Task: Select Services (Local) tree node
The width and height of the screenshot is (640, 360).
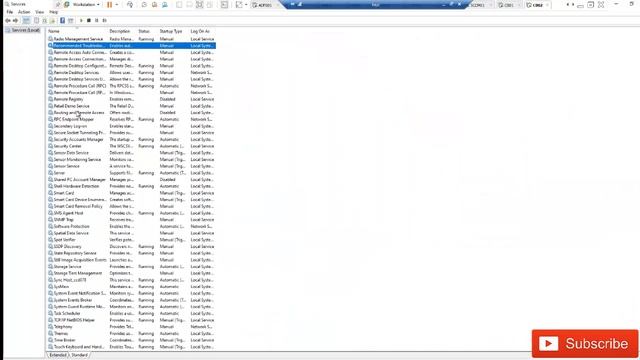Action: 23,30
